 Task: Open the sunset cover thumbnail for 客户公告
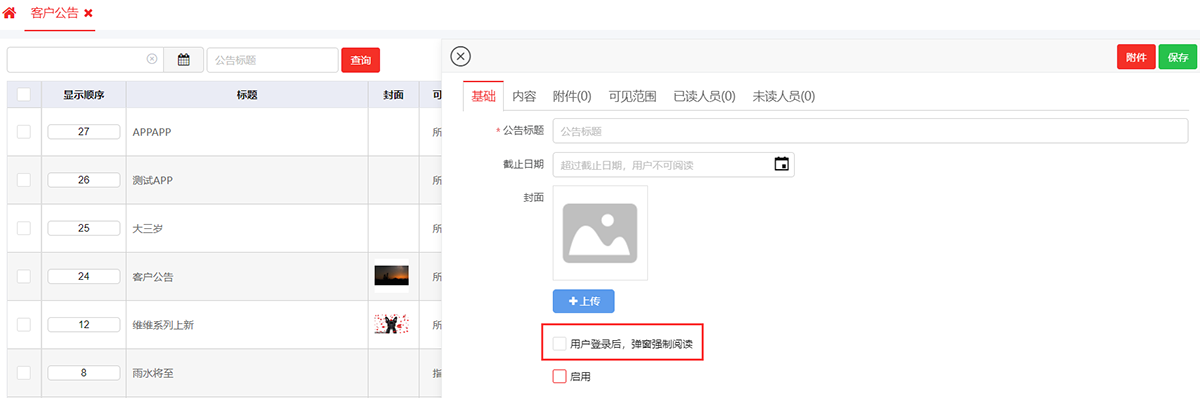click(x=391, y=275)
